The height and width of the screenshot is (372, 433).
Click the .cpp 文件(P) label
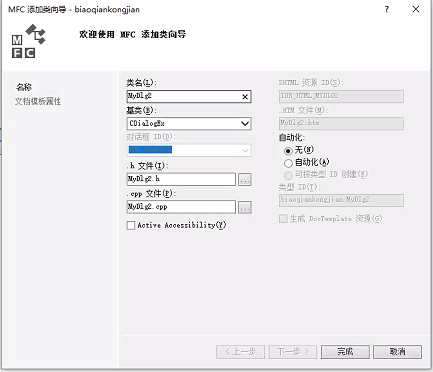click(x=151, y=194)
